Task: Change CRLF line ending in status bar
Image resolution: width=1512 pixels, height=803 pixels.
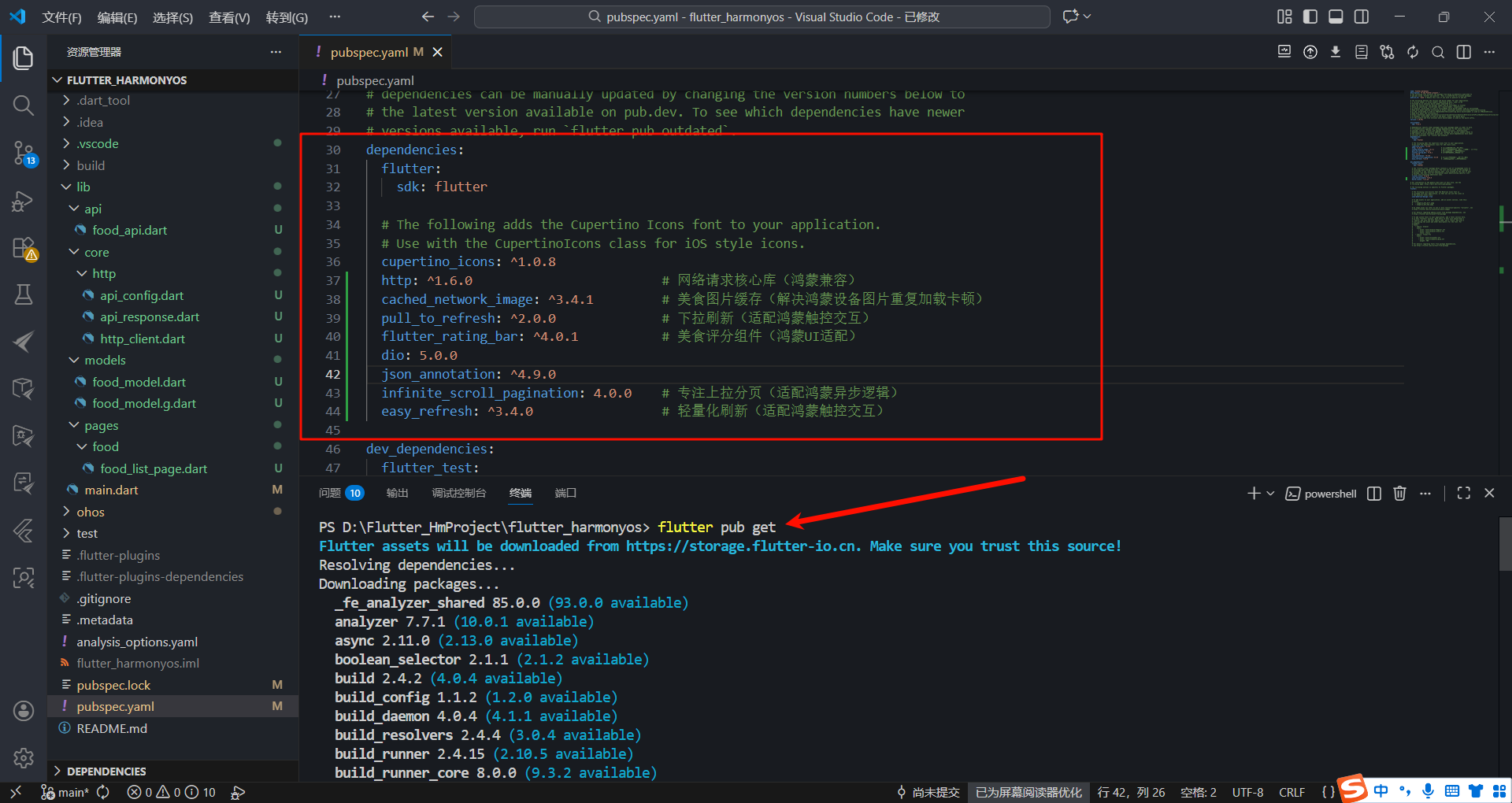Action: (1291, 792)
